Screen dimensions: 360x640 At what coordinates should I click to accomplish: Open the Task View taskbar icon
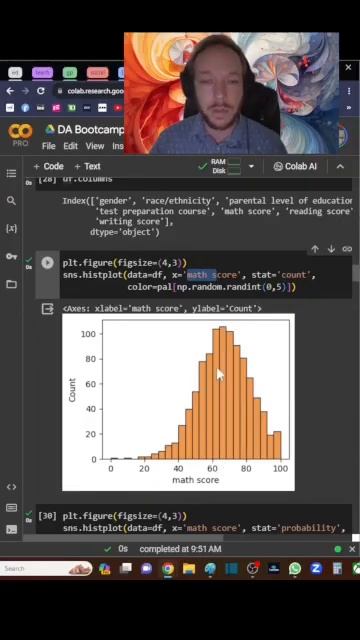(x=126, y=569)
